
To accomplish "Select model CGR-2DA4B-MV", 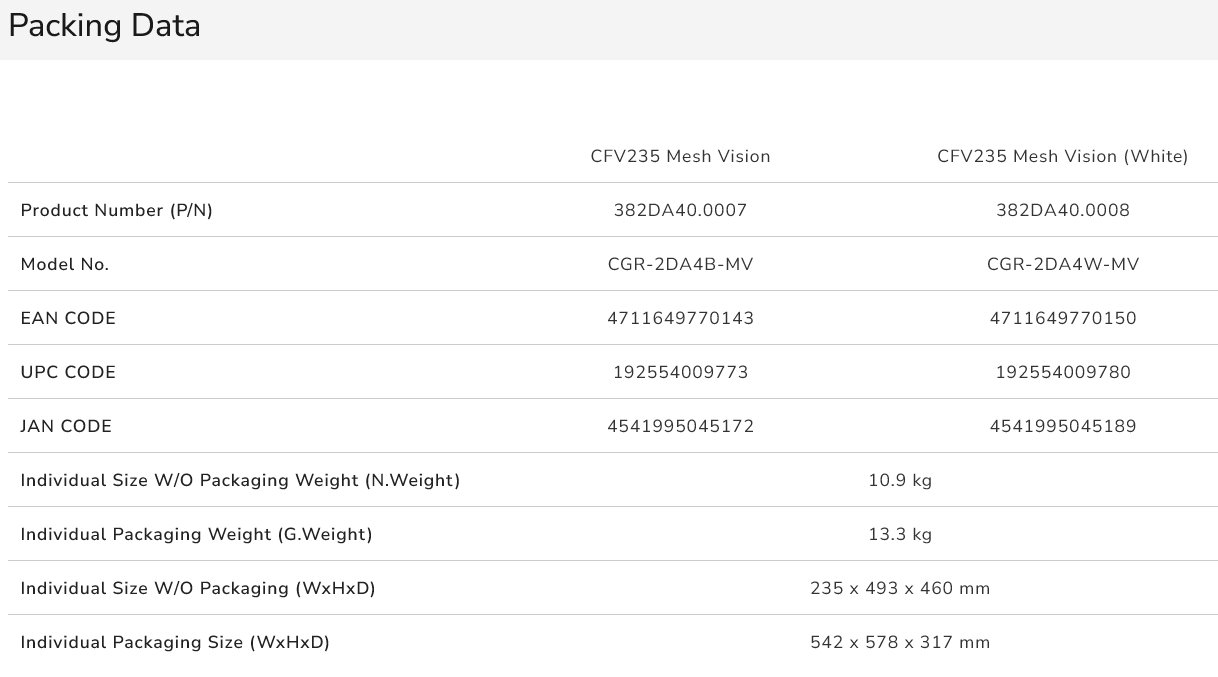I will click(680, 264).
